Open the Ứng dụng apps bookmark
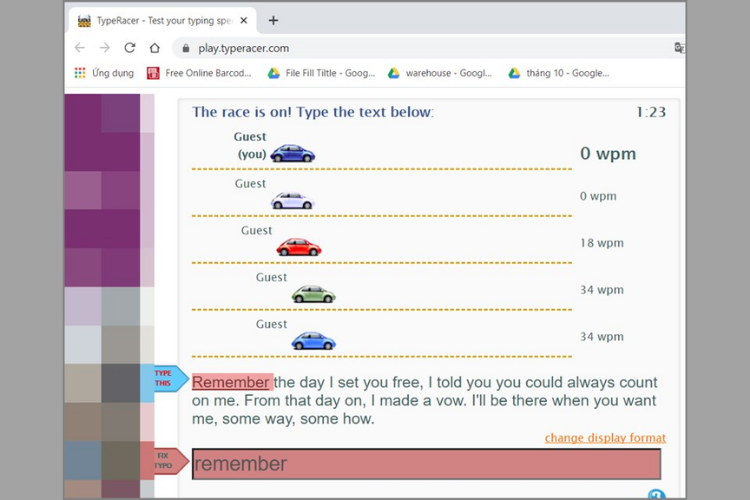 (x=104, y=73)
